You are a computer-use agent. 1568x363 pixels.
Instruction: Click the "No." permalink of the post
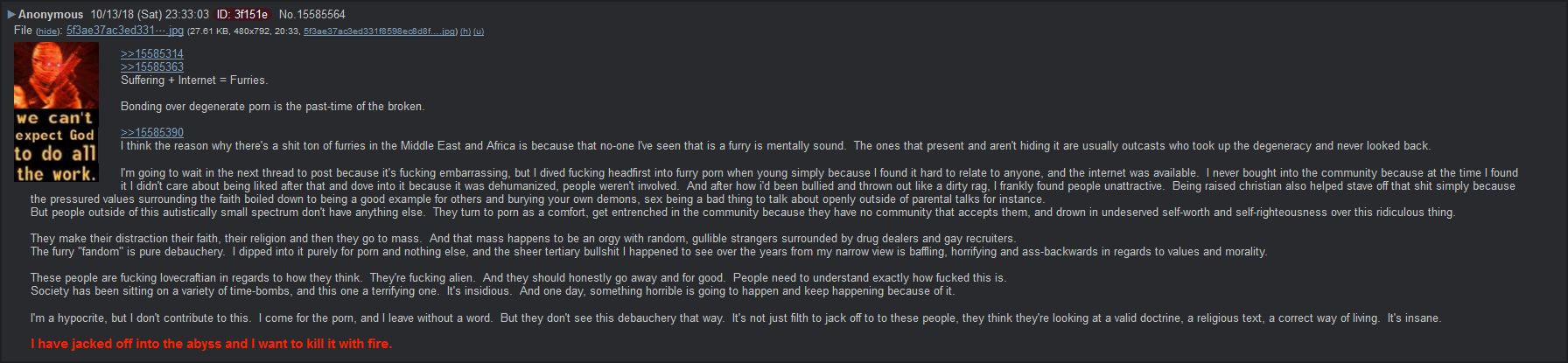coord(286,14)
